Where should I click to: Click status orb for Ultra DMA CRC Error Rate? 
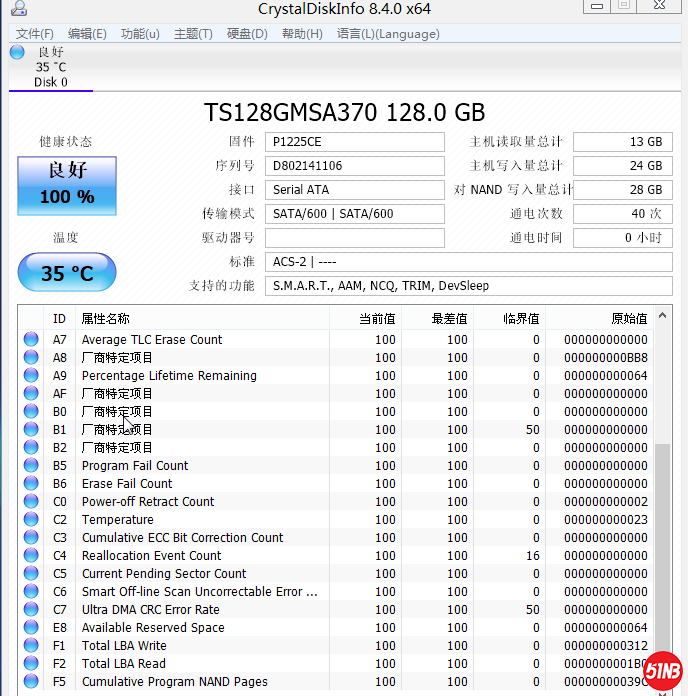tap(31, 610)
